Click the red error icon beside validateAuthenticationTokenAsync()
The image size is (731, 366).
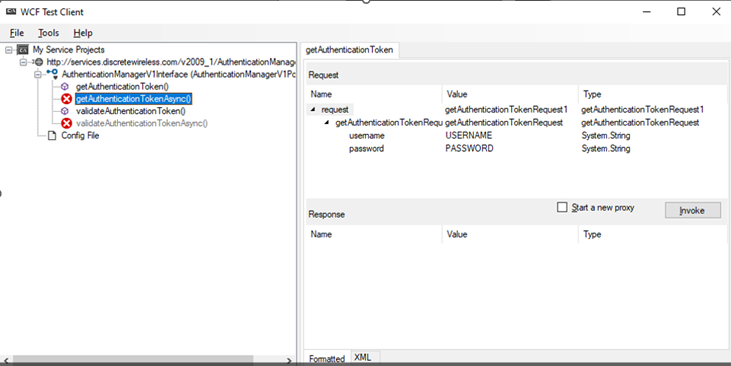click(67, 123)
